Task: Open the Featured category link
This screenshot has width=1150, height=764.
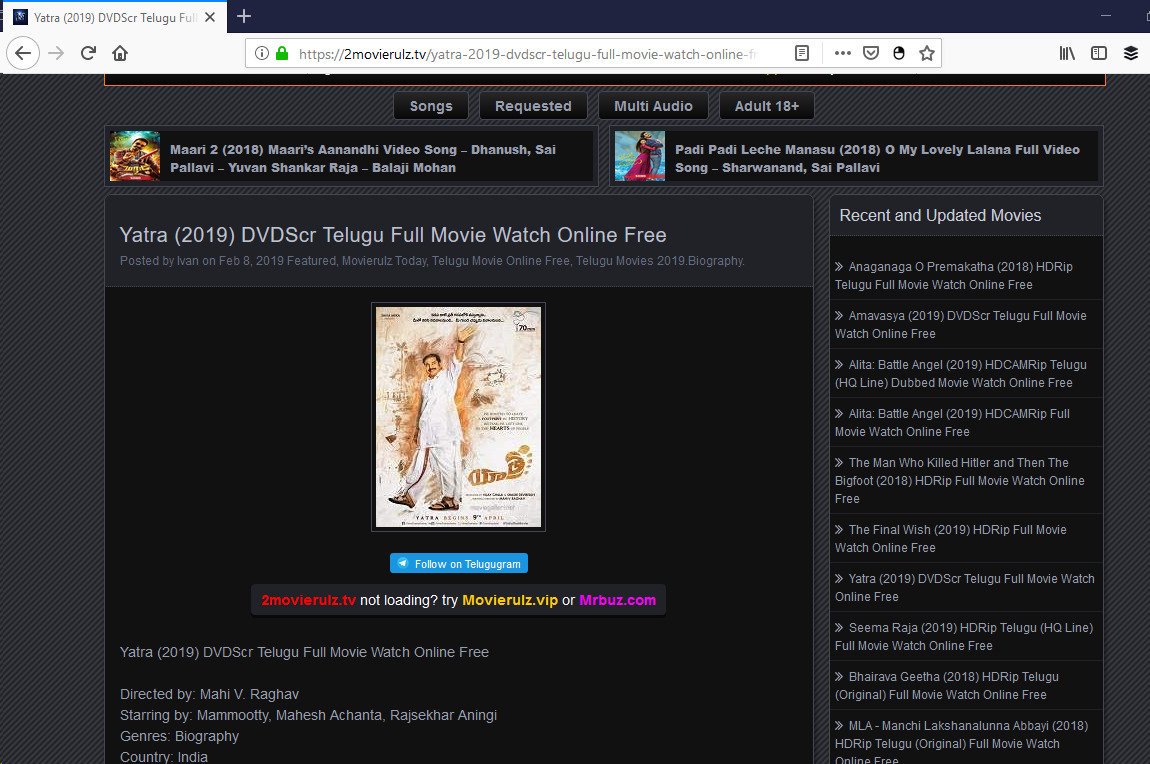Action: pyautogui.click(x=311, y=261)
